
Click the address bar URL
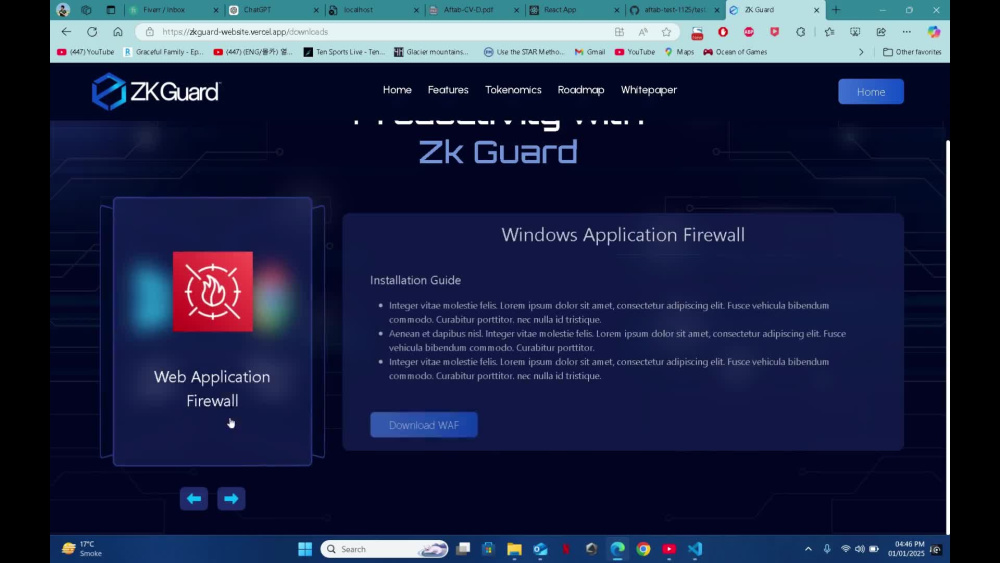tap(245, 32)
